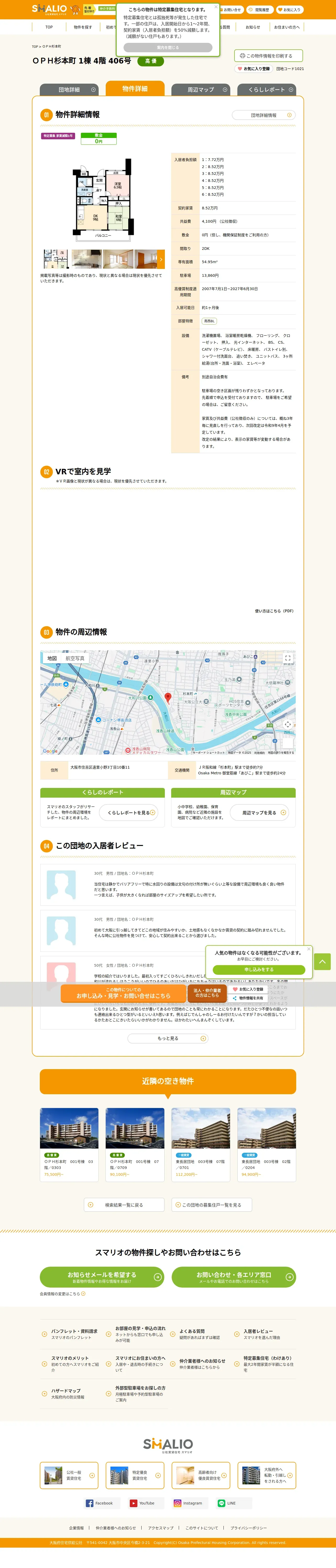Close the 特定募集住宅 popup with X
Viewport: 336px width, 1568px height.
(x=215, y=7)
